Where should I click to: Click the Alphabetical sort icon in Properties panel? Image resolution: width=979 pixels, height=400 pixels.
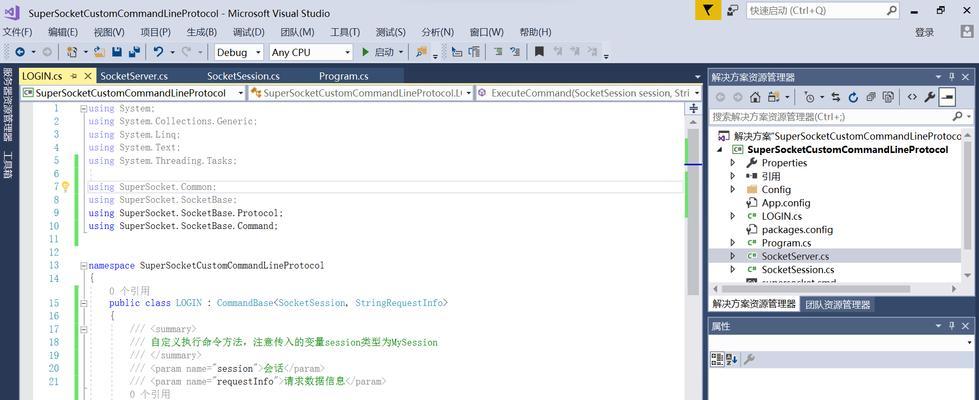732,359
